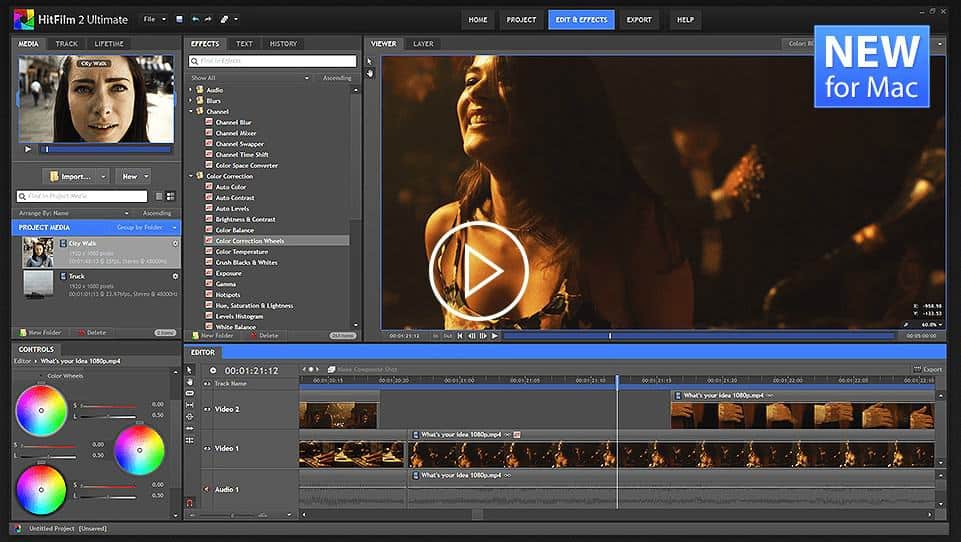Viewport: 961px width, 542px height.
Task: Click the effect icon on Video 1 clip label
Action: point(517,434)
